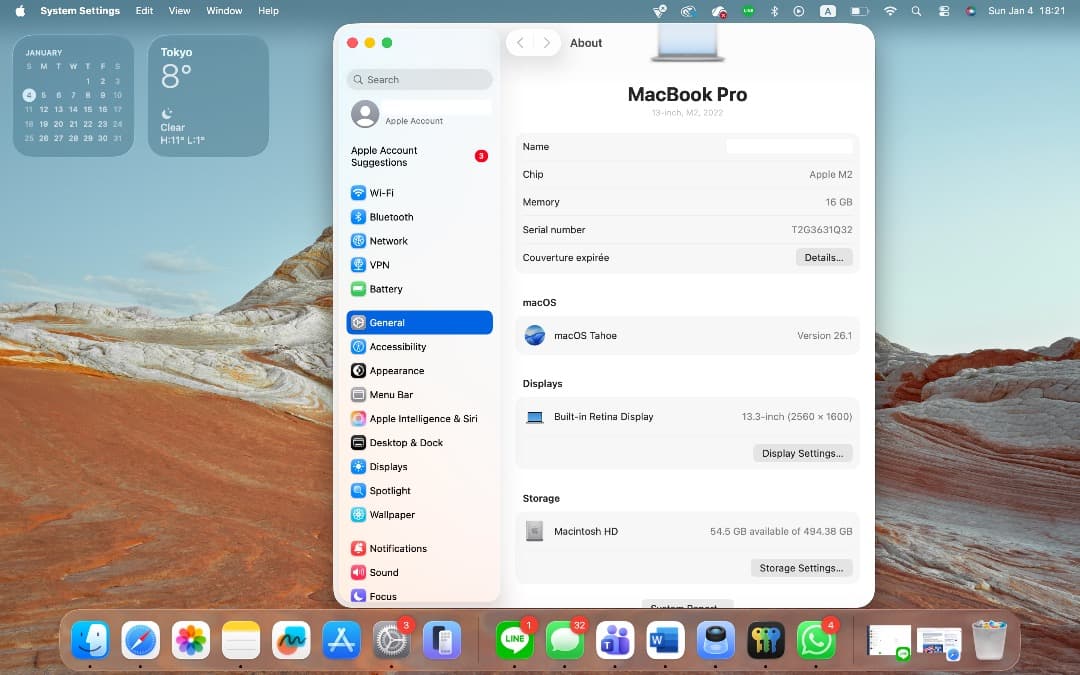This screenshot has height=675, width=1080.
Task: Open Notifications settings
Action: [x=397, y=549]
